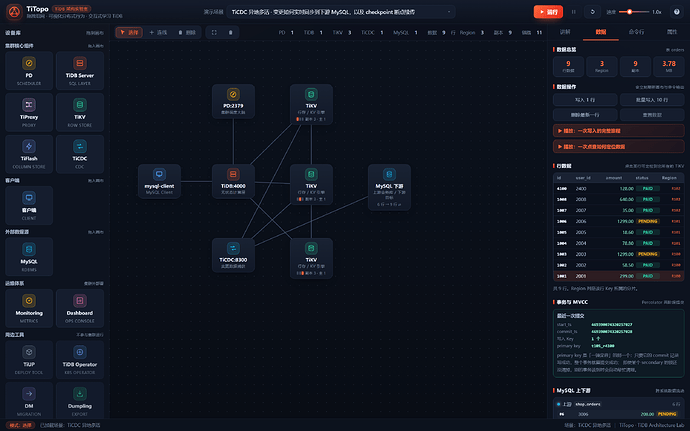Image resolution: width=690 pixels, height=431 pixels.
Task: Switch to the highlighted data tab
Action: tap(601, 32)
